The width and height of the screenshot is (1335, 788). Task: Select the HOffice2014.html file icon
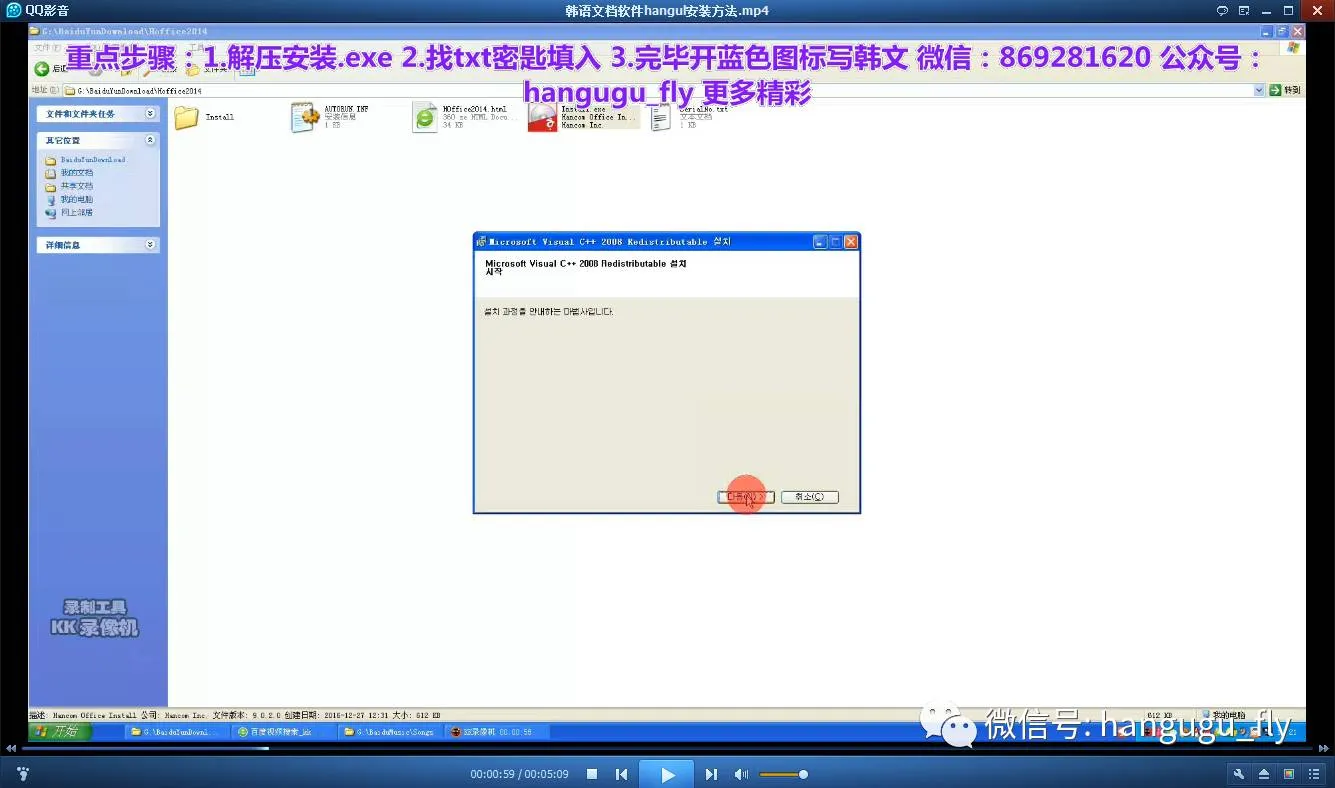425,118
